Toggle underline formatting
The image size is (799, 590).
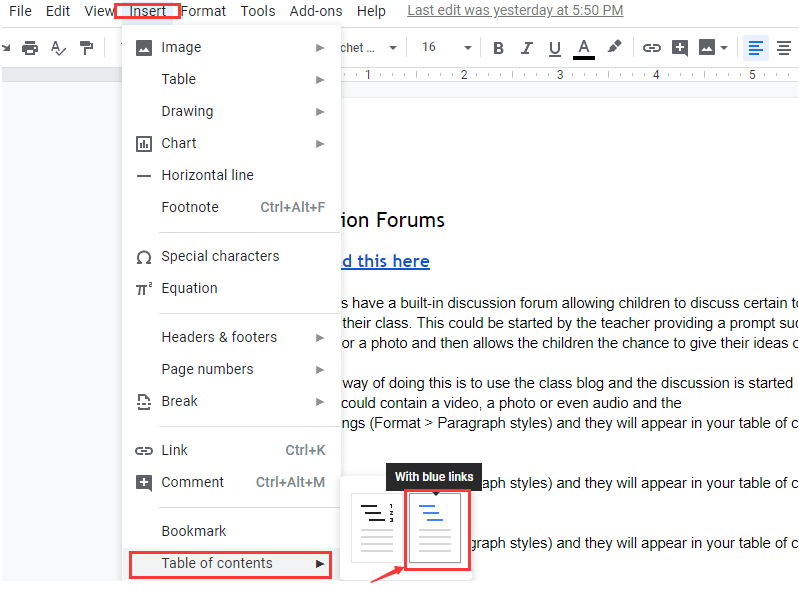555,48
